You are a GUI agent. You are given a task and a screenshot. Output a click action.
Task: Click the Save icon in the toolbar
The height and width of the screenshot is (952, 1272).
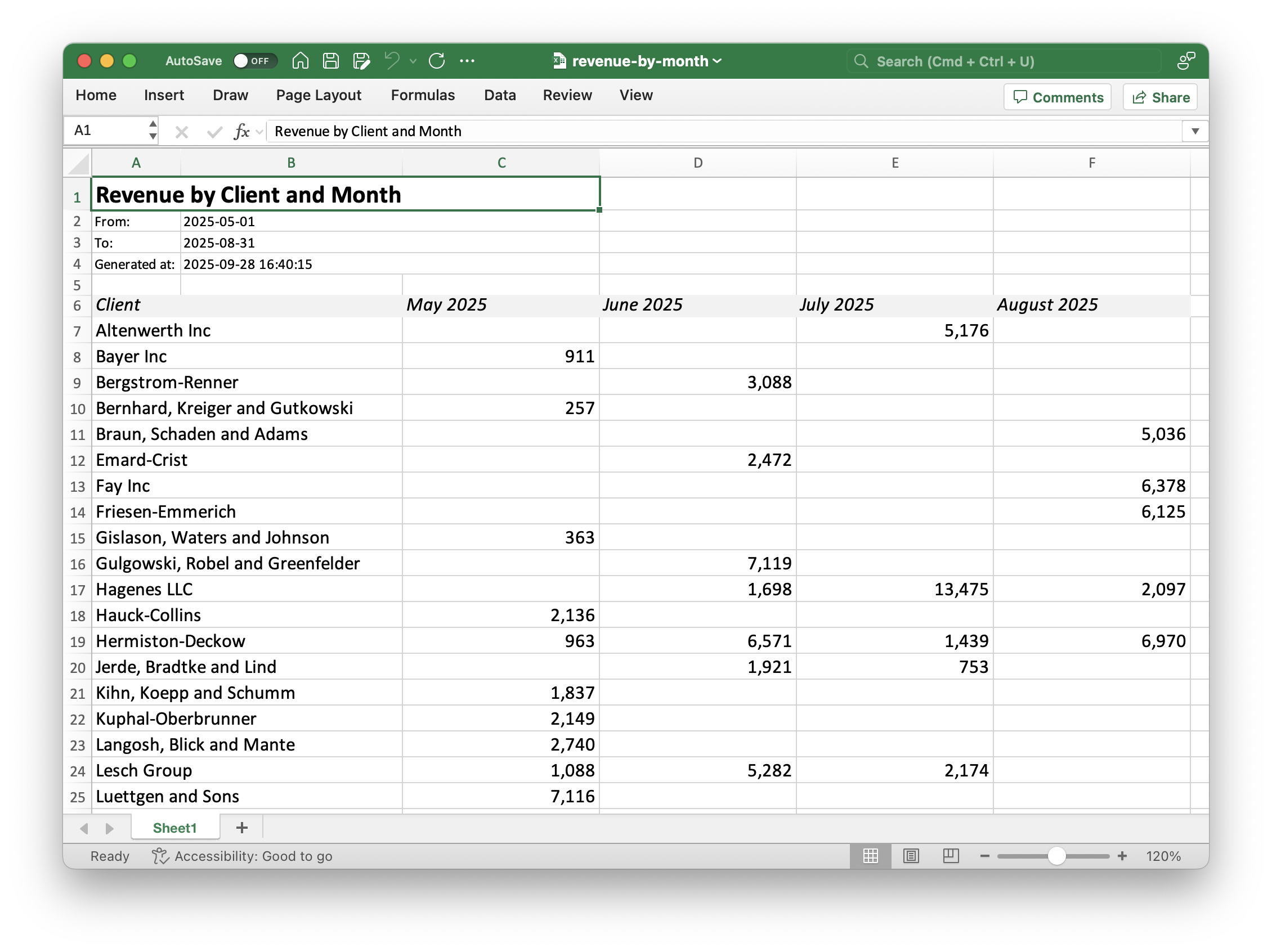(331, 60)
